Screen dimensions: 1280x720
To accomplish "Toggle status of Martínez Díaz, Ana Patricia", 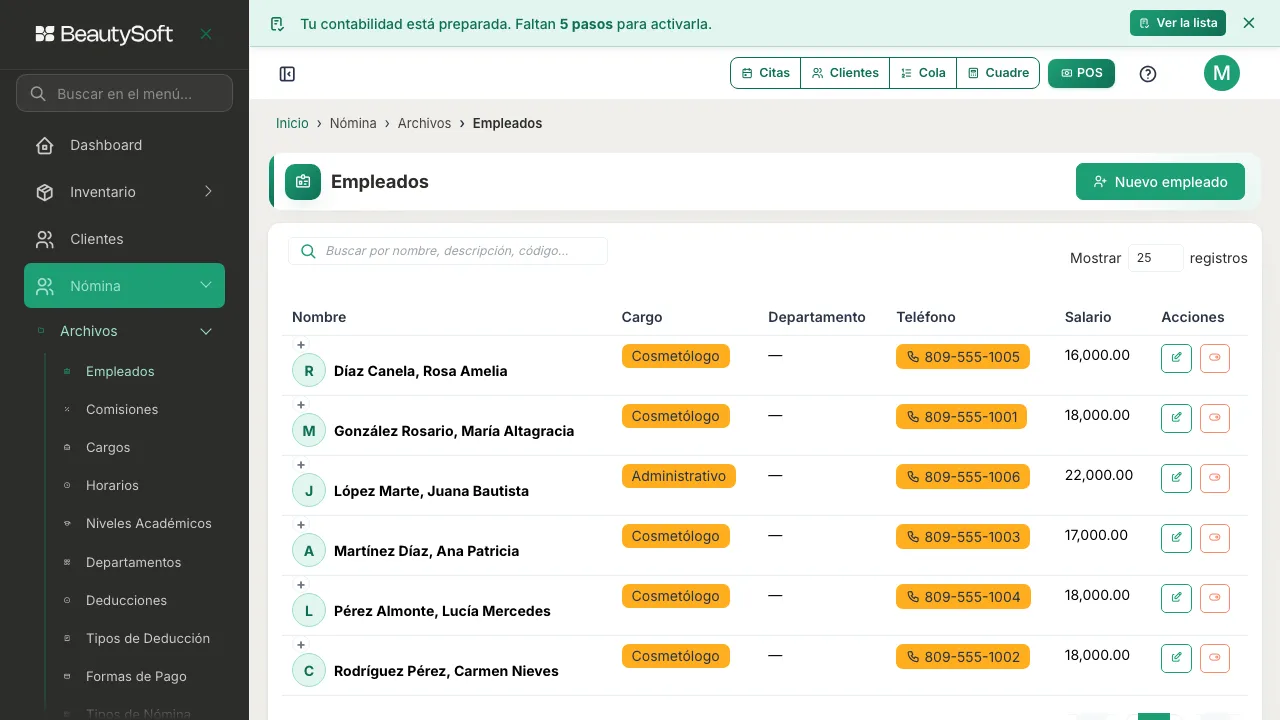I will tap(1215, 538).
